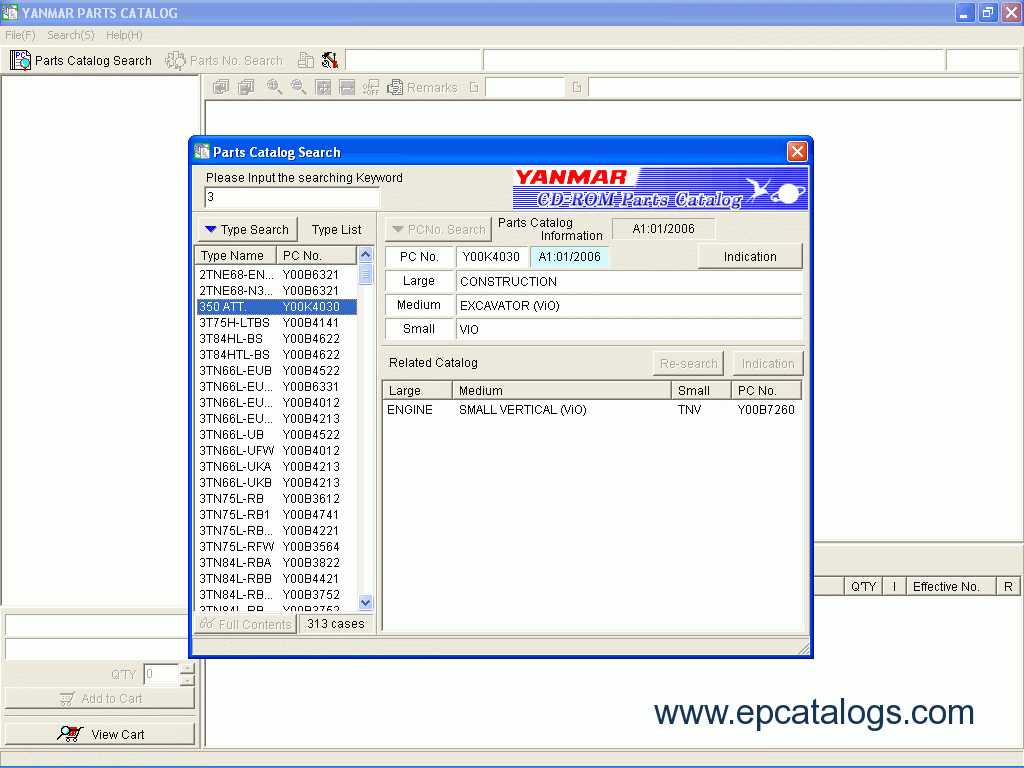Click the next page icon in viewer toolbar
Screen dimensions: 1024x768
coord(246,87)
